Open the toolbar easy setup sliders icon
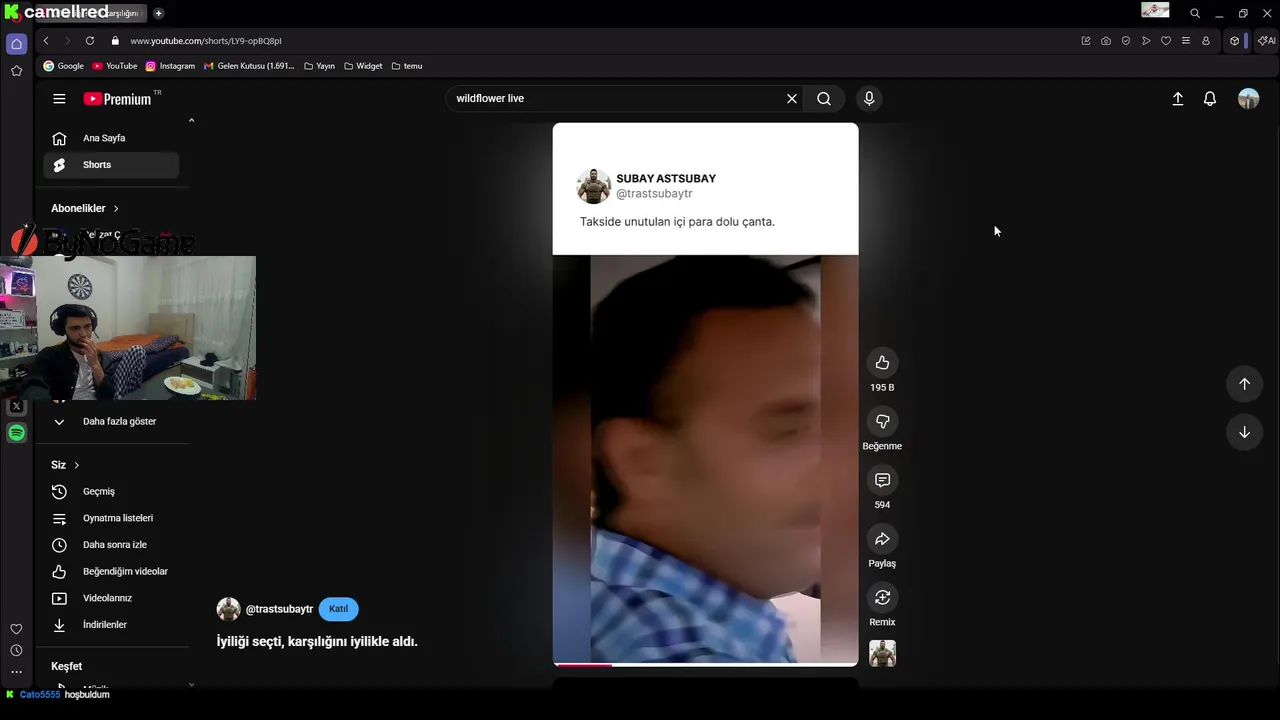Screen dimensions: 1280x720 tap(1186, 41)
